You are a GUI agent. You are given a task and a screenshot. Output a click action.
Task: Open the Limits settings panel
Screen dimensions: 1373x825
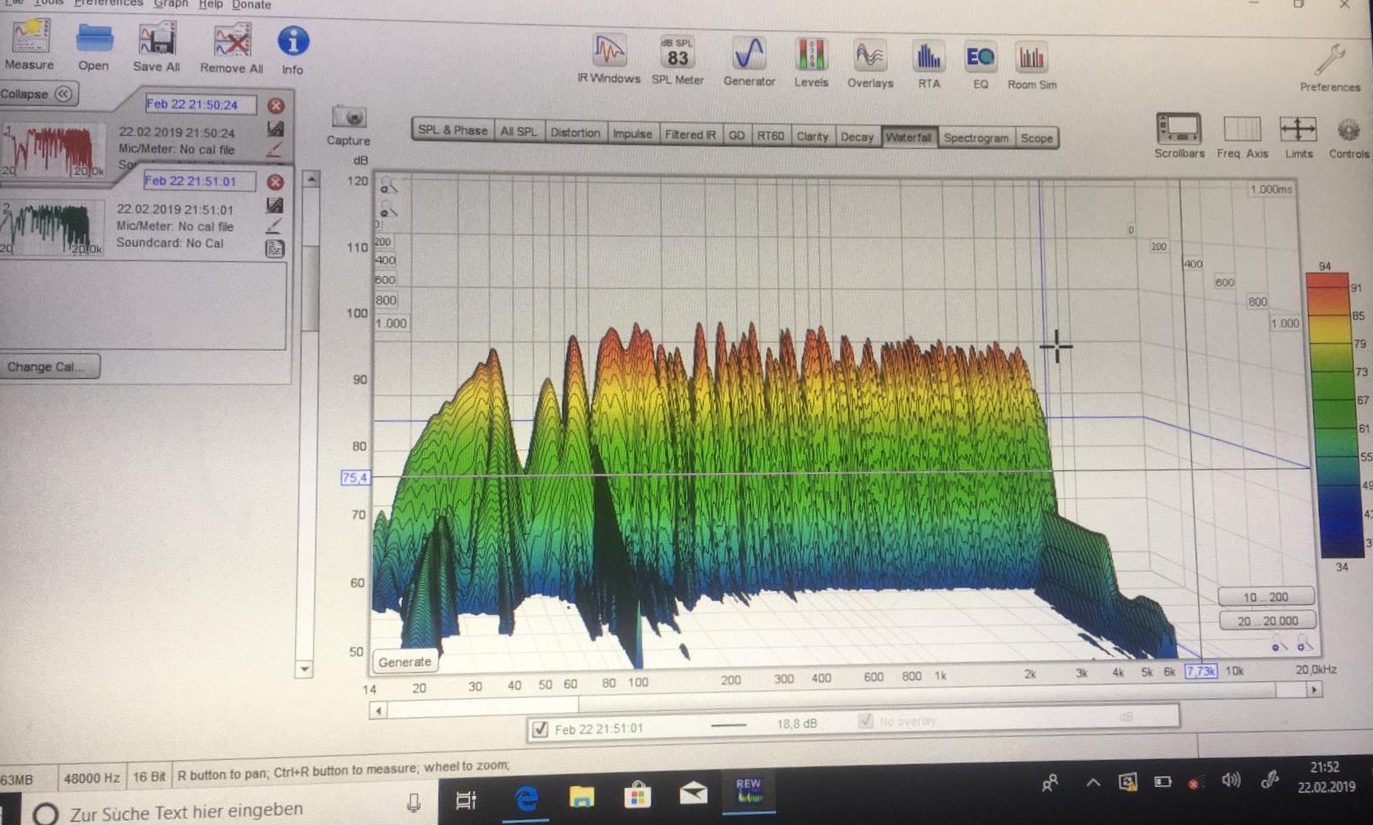(1298, 129)
